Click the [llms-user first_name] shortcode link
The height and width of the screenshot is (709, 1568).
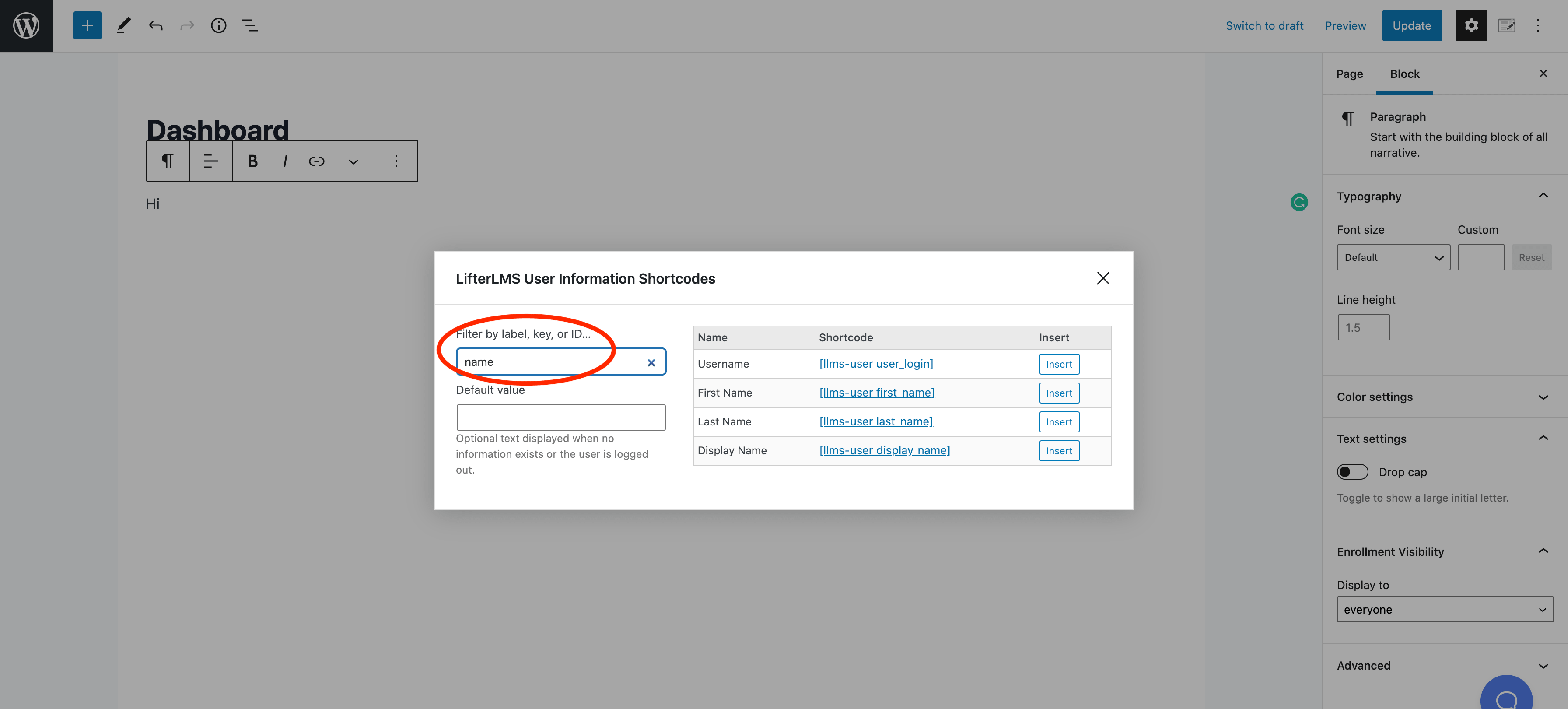pos(877,393)
